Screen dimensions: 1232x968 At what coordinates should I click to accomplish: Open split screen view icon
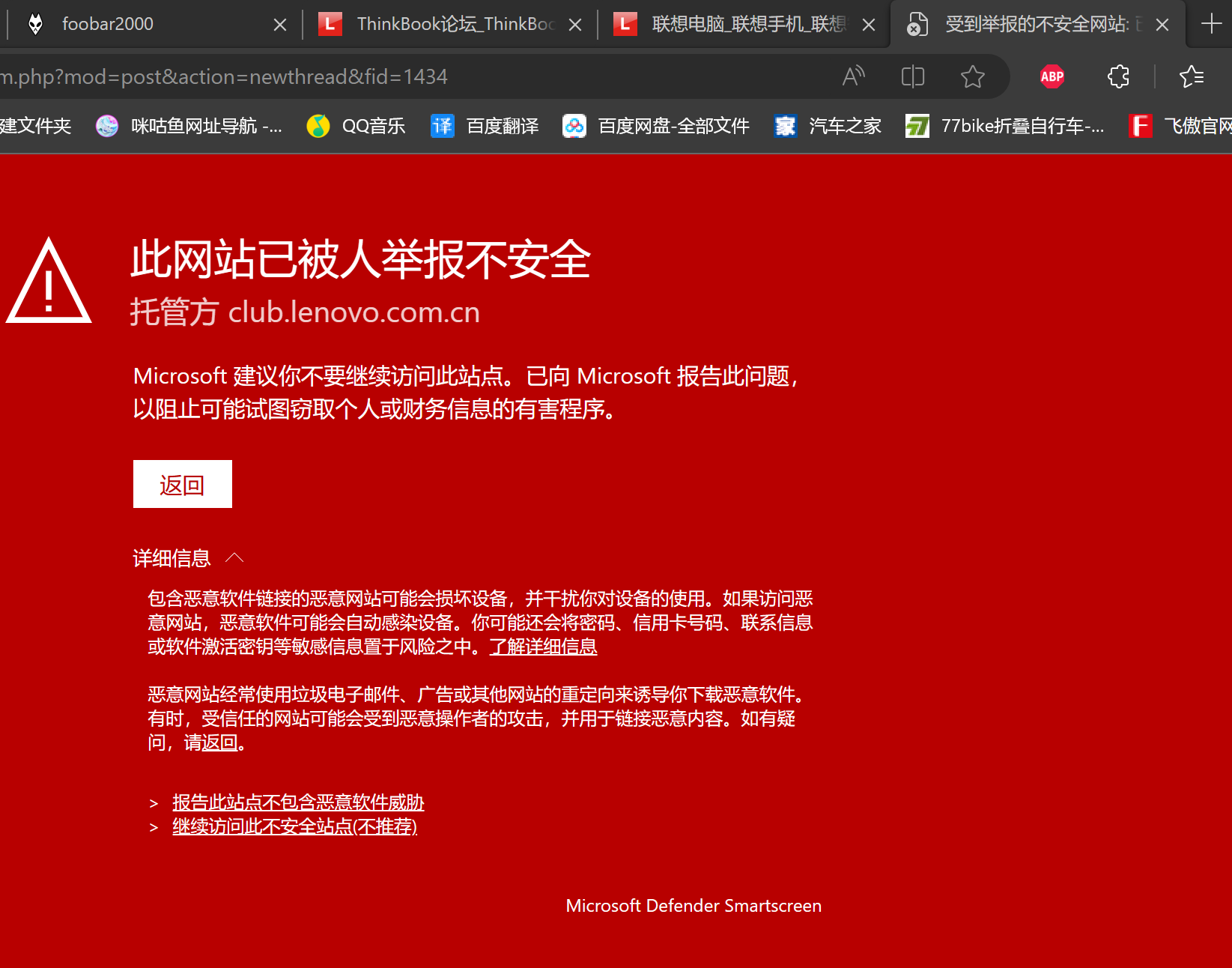913,76
